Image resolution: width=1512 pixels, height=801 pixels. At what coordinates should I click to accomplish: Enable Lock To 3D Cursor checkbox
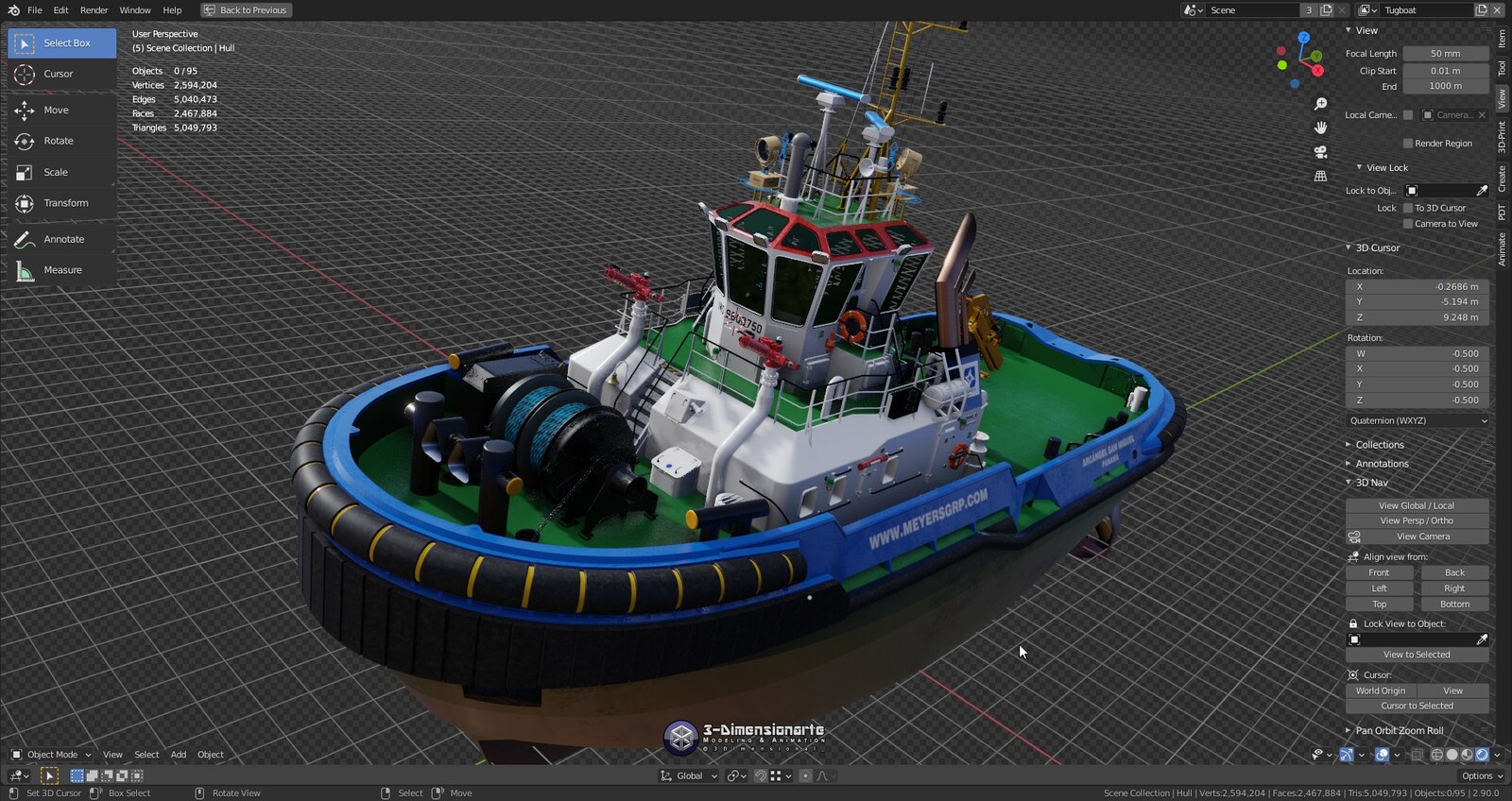point(1408,208)
